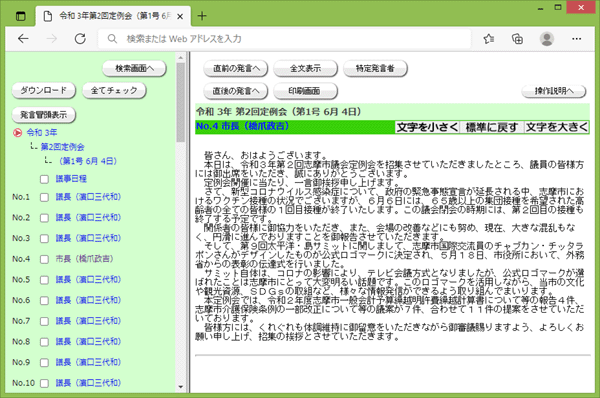
Task: Open the 令和 3年 tree link
Action: point(42,133)
